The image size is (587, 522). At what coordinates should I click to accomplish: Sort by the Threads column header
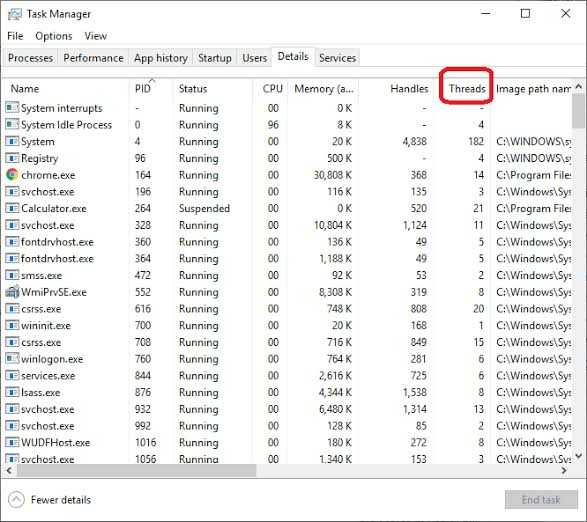tap(467, 89)
